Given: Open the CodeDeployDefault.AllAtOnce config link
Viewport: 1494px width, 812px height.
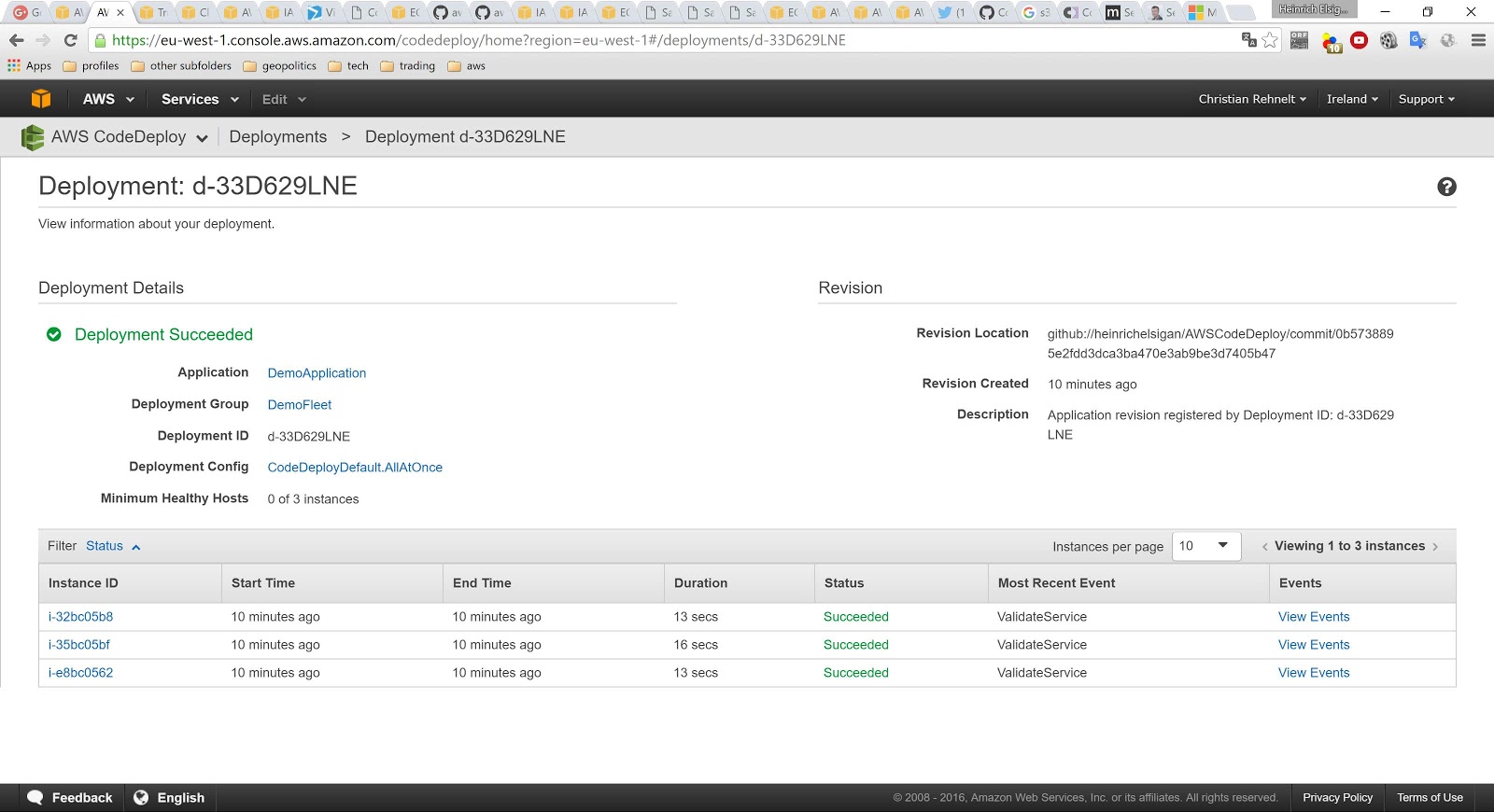Looking at the screenshot, I should pos(355,468).
